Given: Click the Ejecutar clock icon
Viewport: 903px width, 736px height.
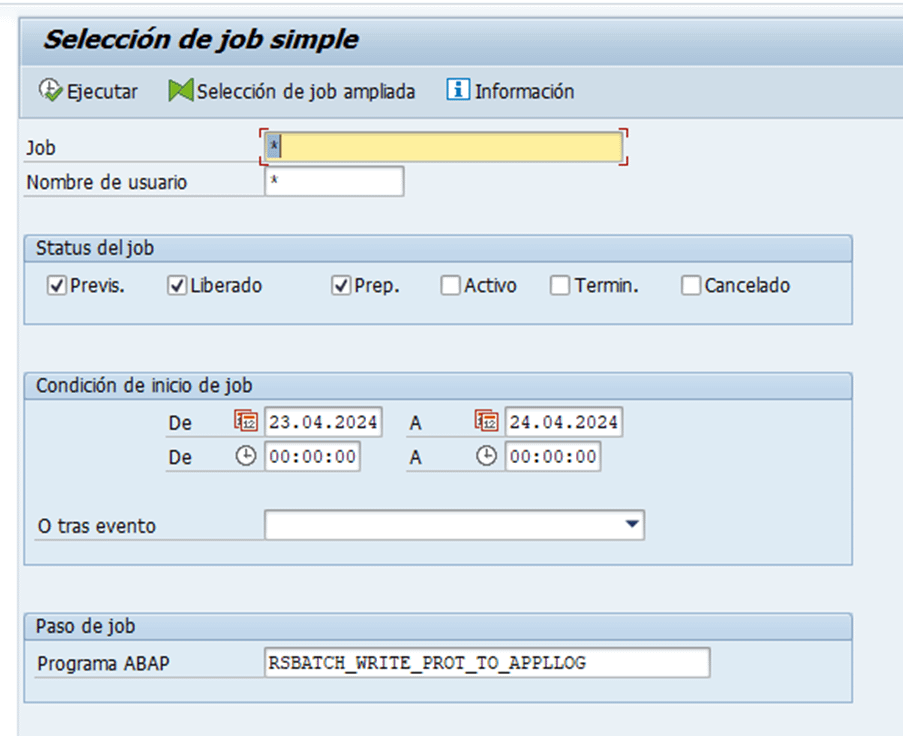Looking at the screenshot, I should click(x=50, y=91).
